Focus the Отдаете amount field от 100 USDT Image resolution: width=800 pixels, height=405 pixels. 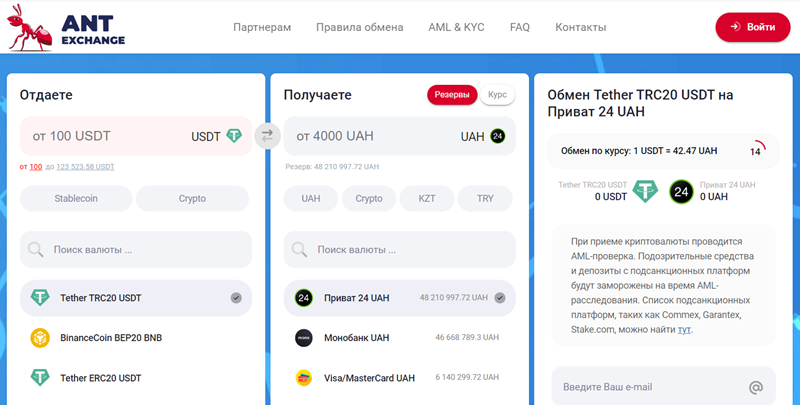click(x=136, y=136)
